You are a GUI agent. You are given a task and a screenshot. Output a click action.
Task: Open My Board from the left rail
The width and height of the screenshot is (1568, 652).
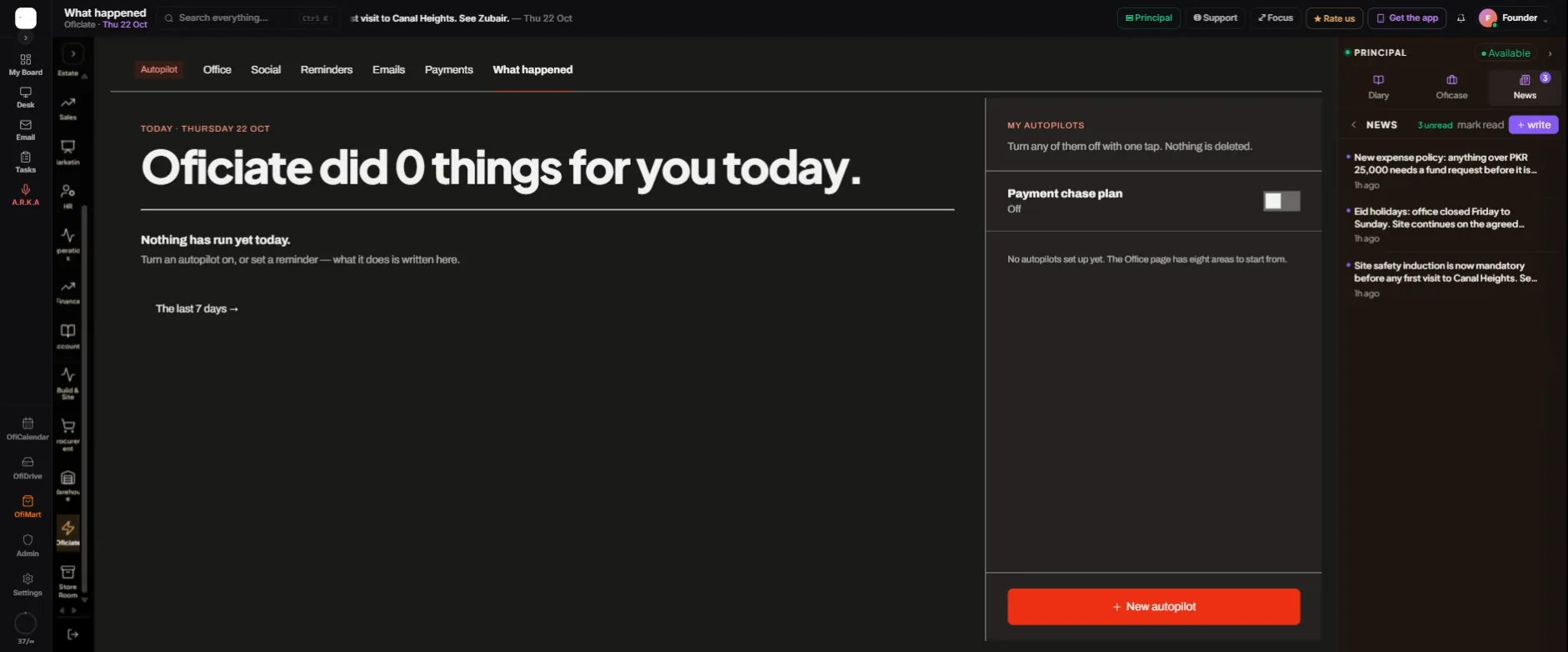[x=26, y=65]
